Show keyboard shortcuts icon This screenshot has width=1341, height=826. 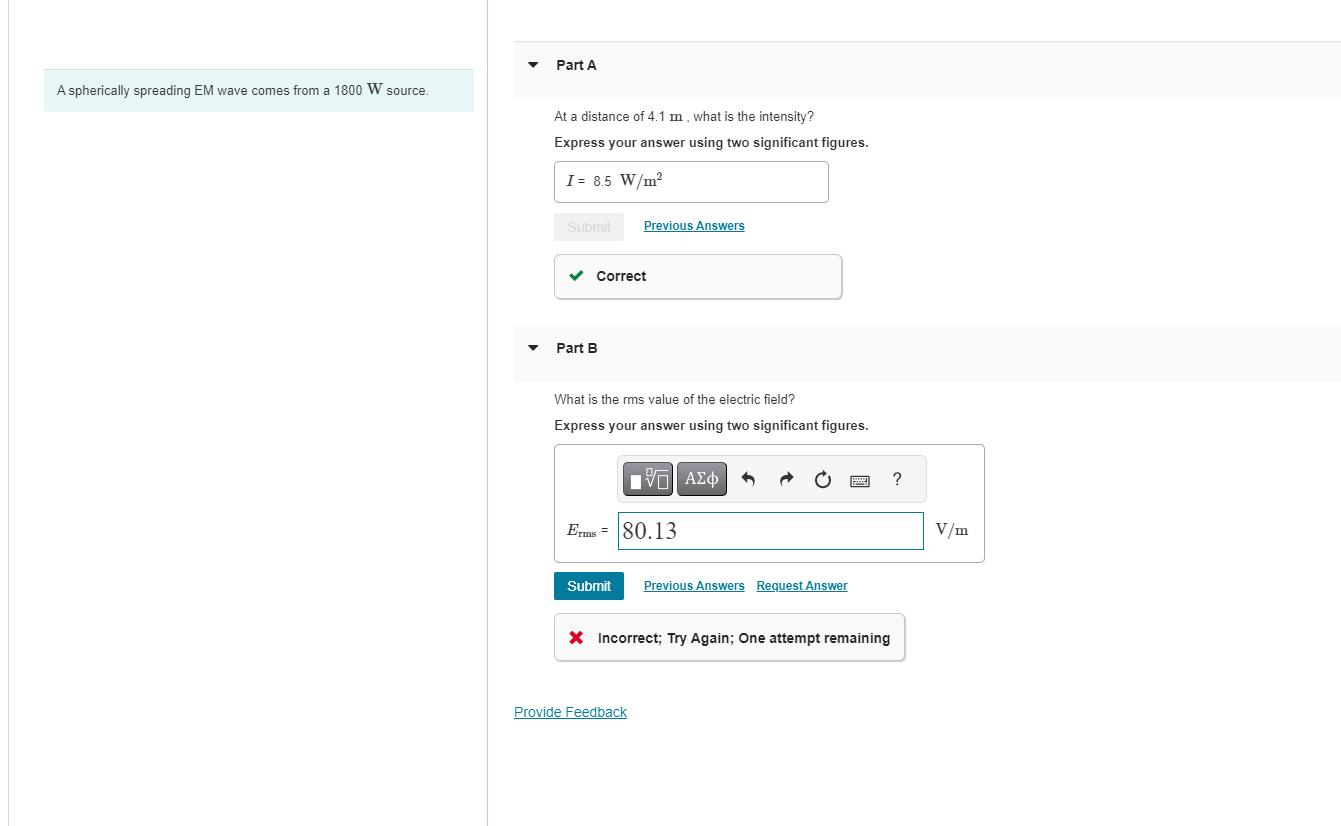click(x=859, y=481)
